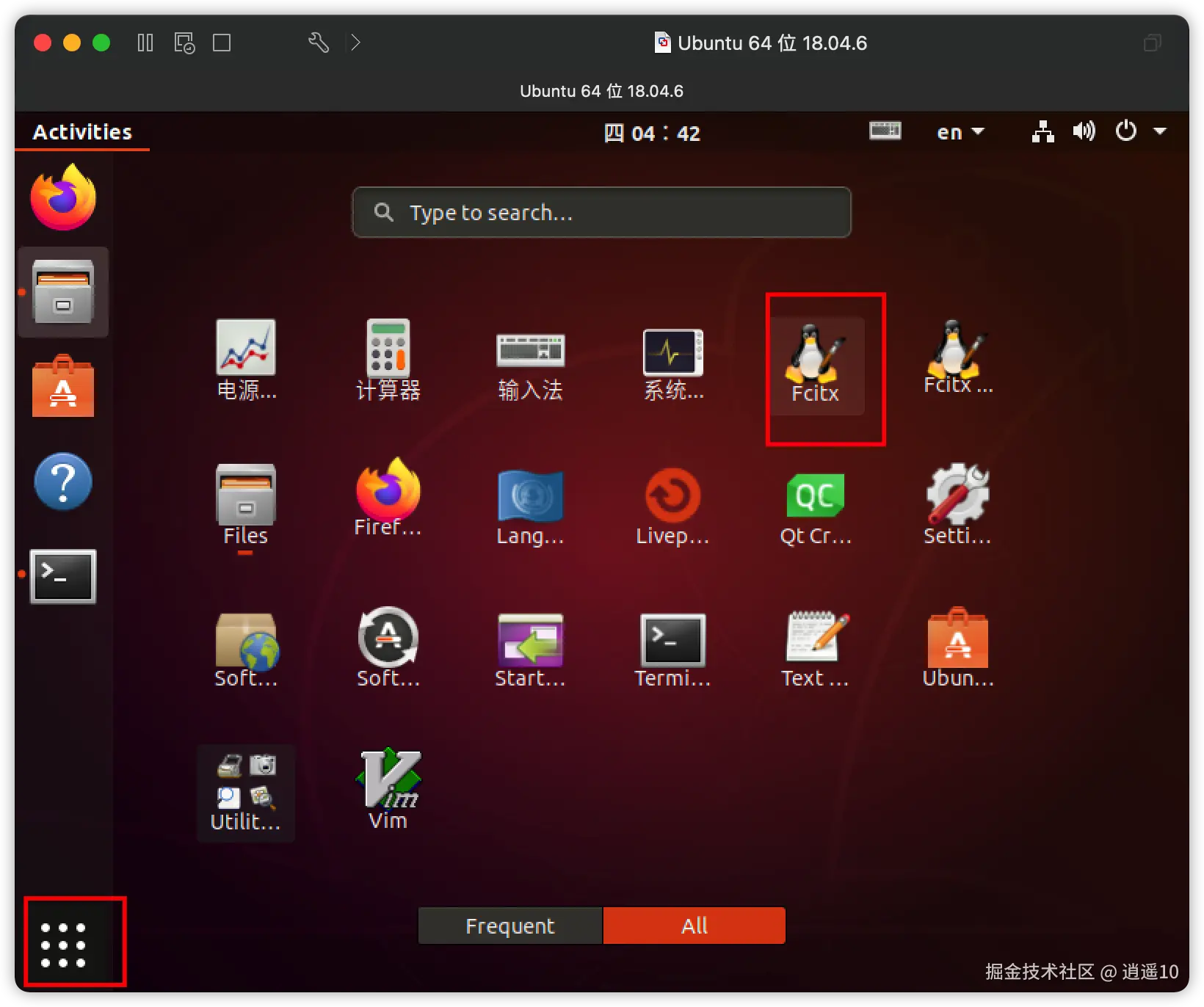Open the 输入法 input method app
The height and width of the screenshot is (1007, 1204).
pos(531,367)
